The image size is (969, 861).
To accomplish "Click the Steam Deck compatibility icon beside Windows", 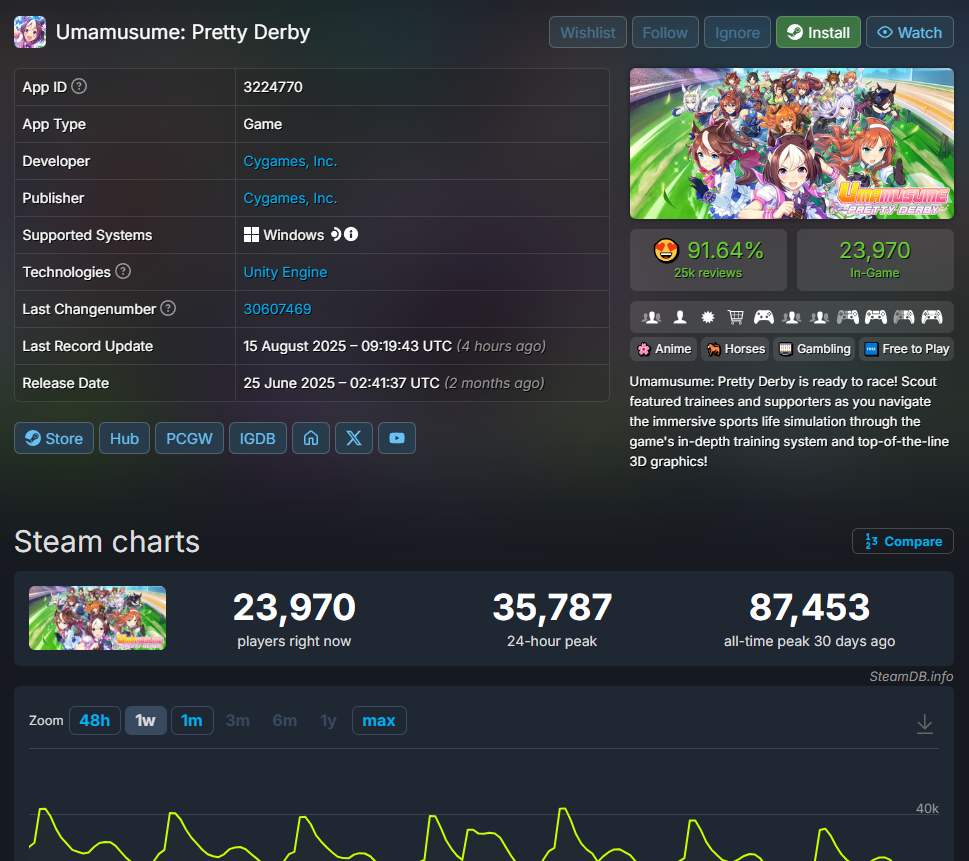I will (336, 234).
